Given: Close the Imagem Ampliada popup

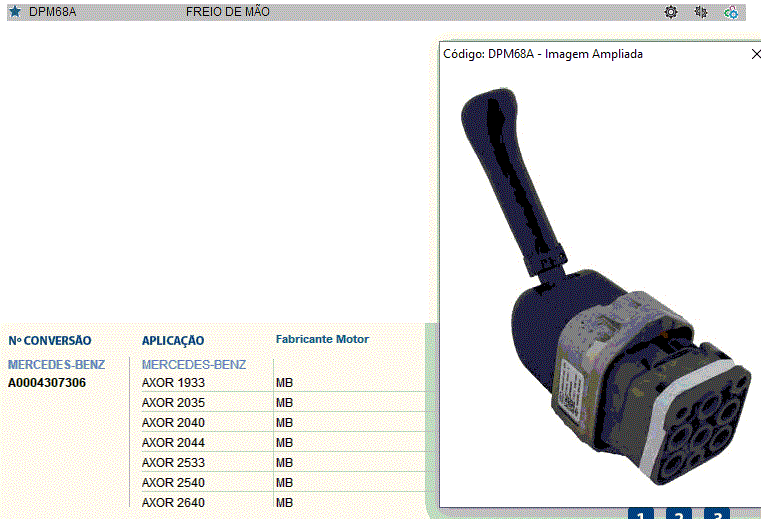Looking at the screenshot, I should [x=755, y=54].
